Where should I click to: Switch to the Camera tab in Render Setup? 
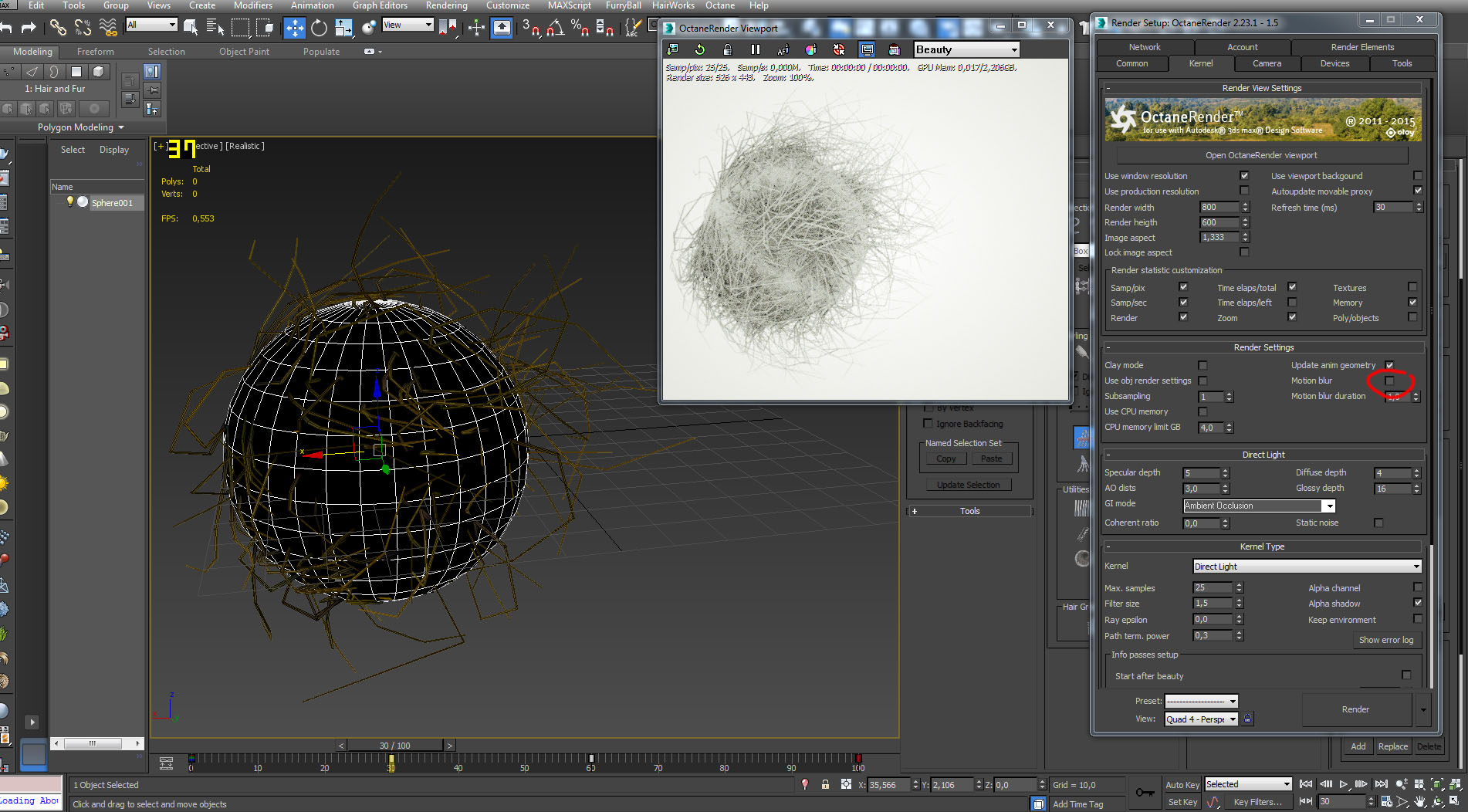pyautogui.click(x=1267, y=63)
